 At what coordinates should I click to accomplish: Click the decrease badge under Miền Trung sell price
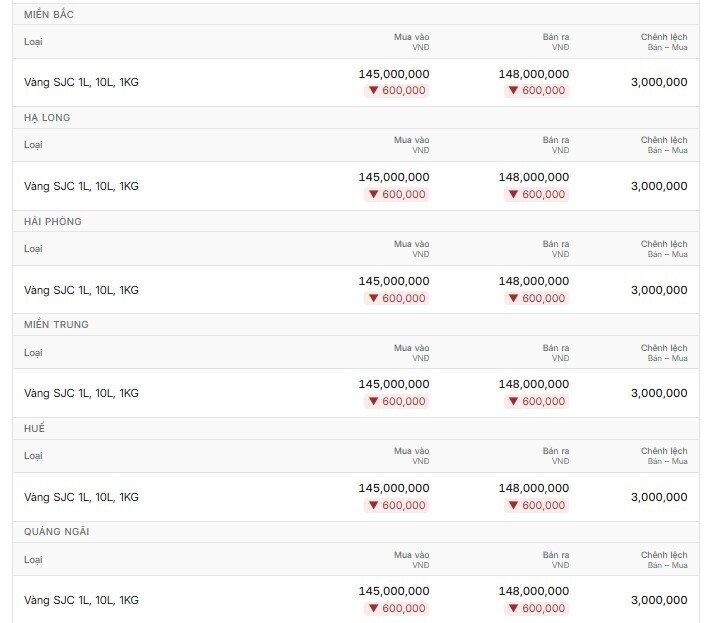tap(536, 401)
